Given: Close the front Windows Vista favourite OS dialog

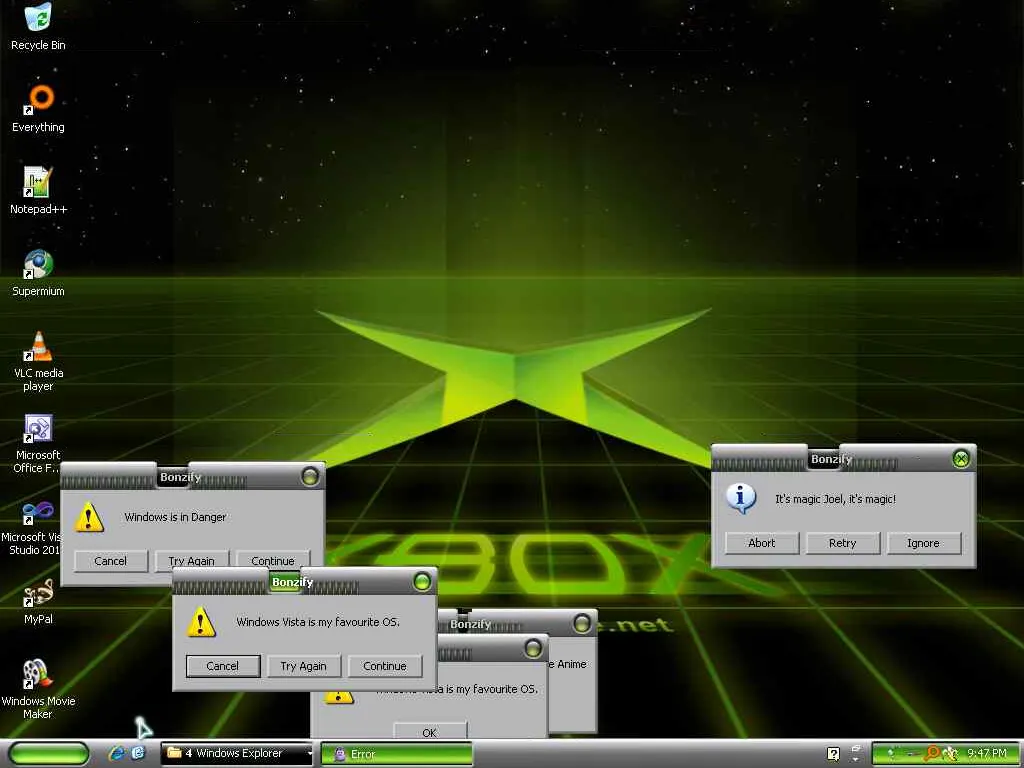Looking at the screenshot, I should (x=422, y=581).
